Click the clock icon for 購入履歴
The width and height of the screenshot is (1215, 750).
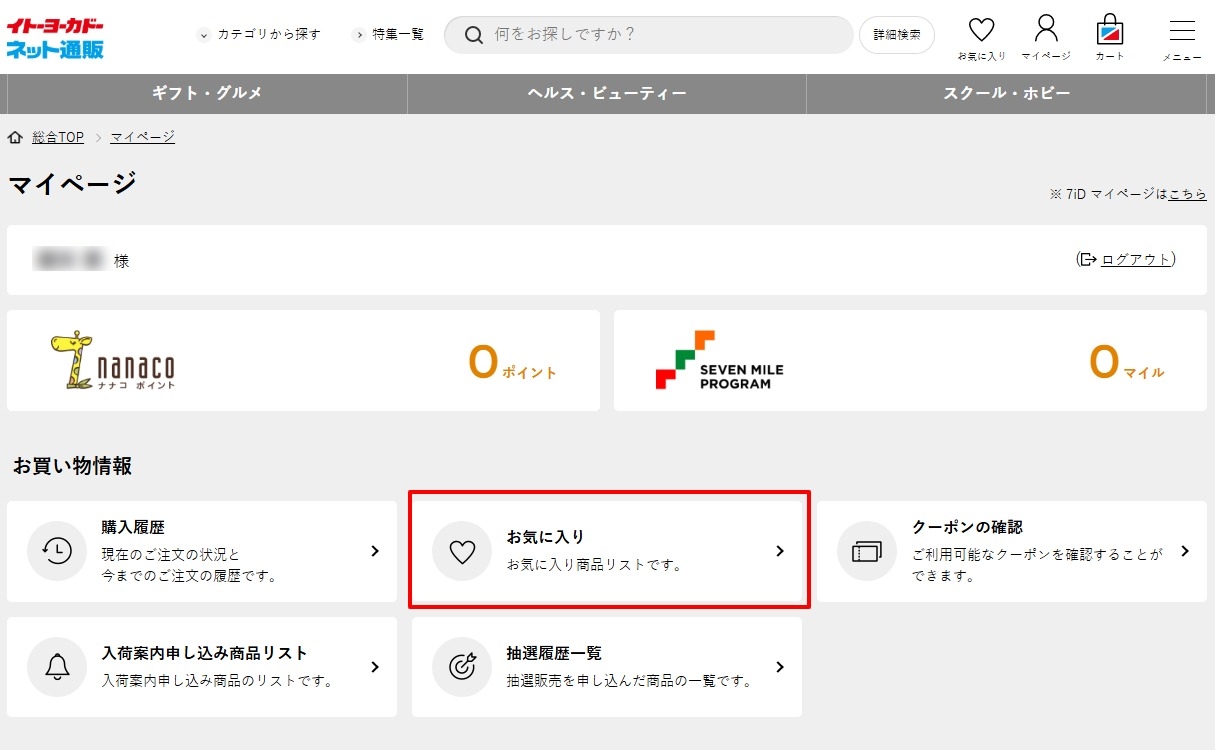point(57,551)
